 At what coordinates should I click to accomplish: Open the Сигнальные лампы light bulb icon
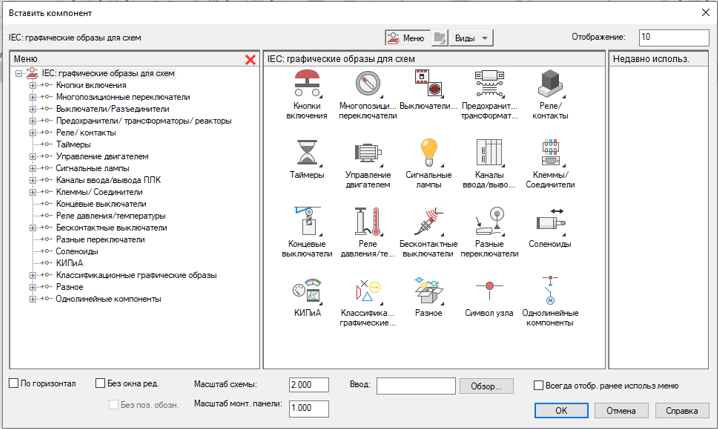[429, 153]
